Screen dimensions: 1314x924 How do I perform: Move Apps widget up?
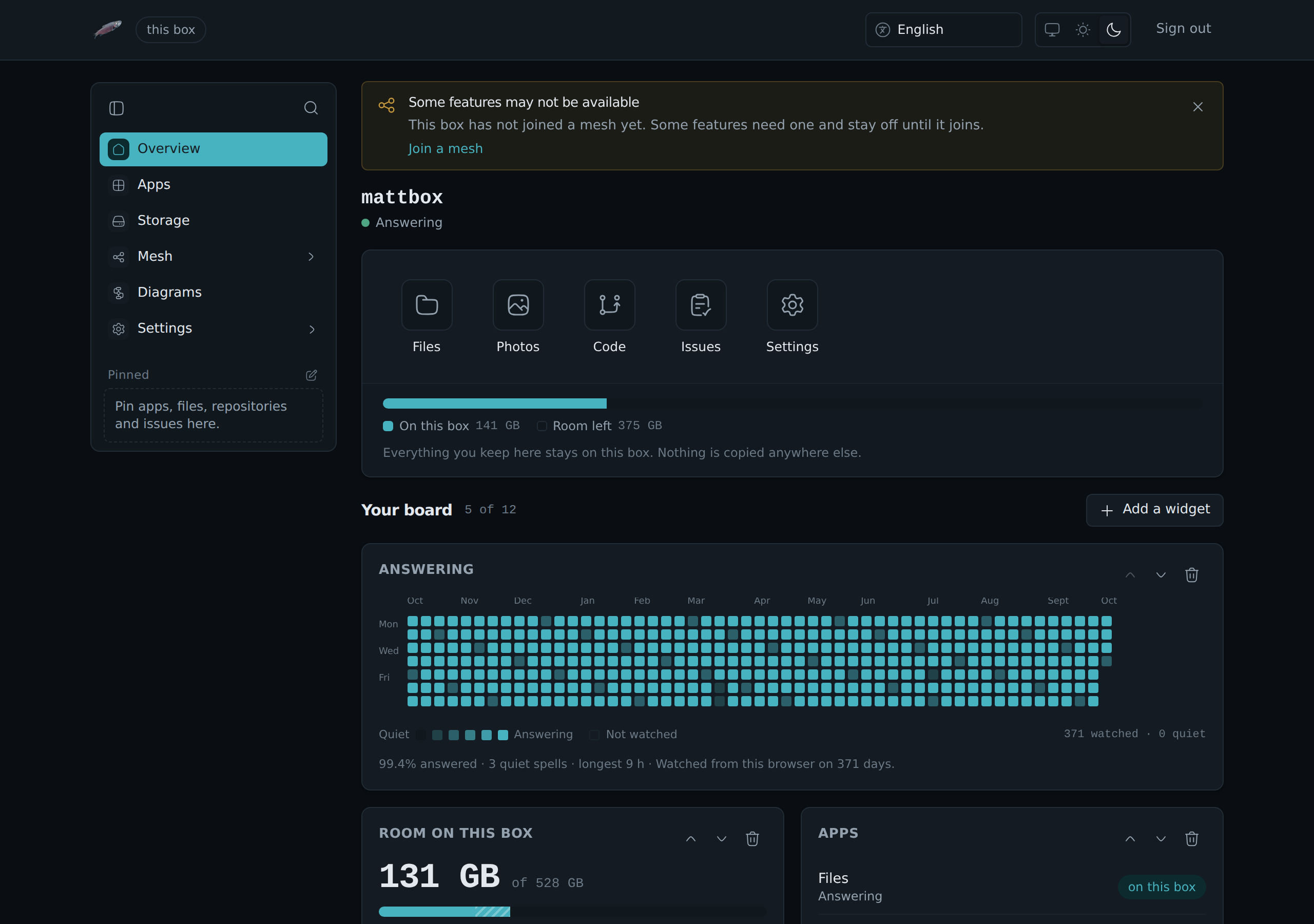[x=1130, y=839]
